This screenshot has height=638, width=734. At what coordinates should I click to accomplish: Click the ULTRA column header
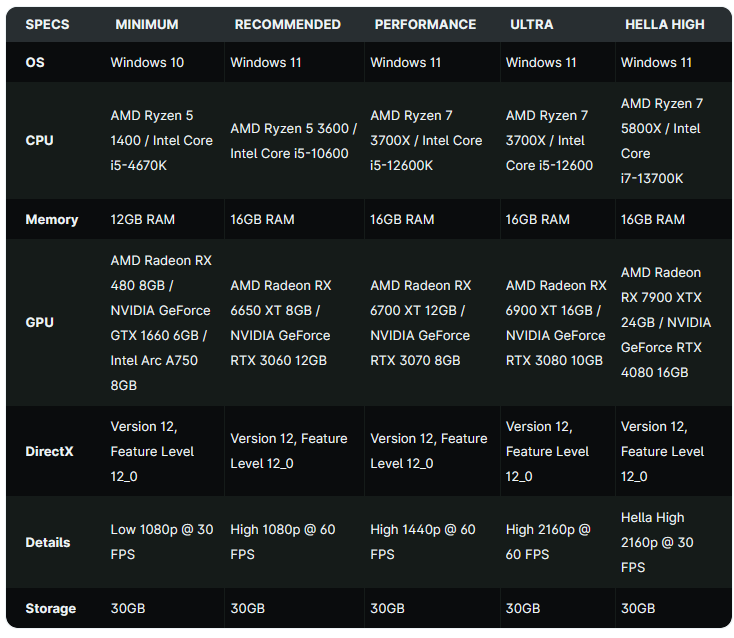coord(531,24)
